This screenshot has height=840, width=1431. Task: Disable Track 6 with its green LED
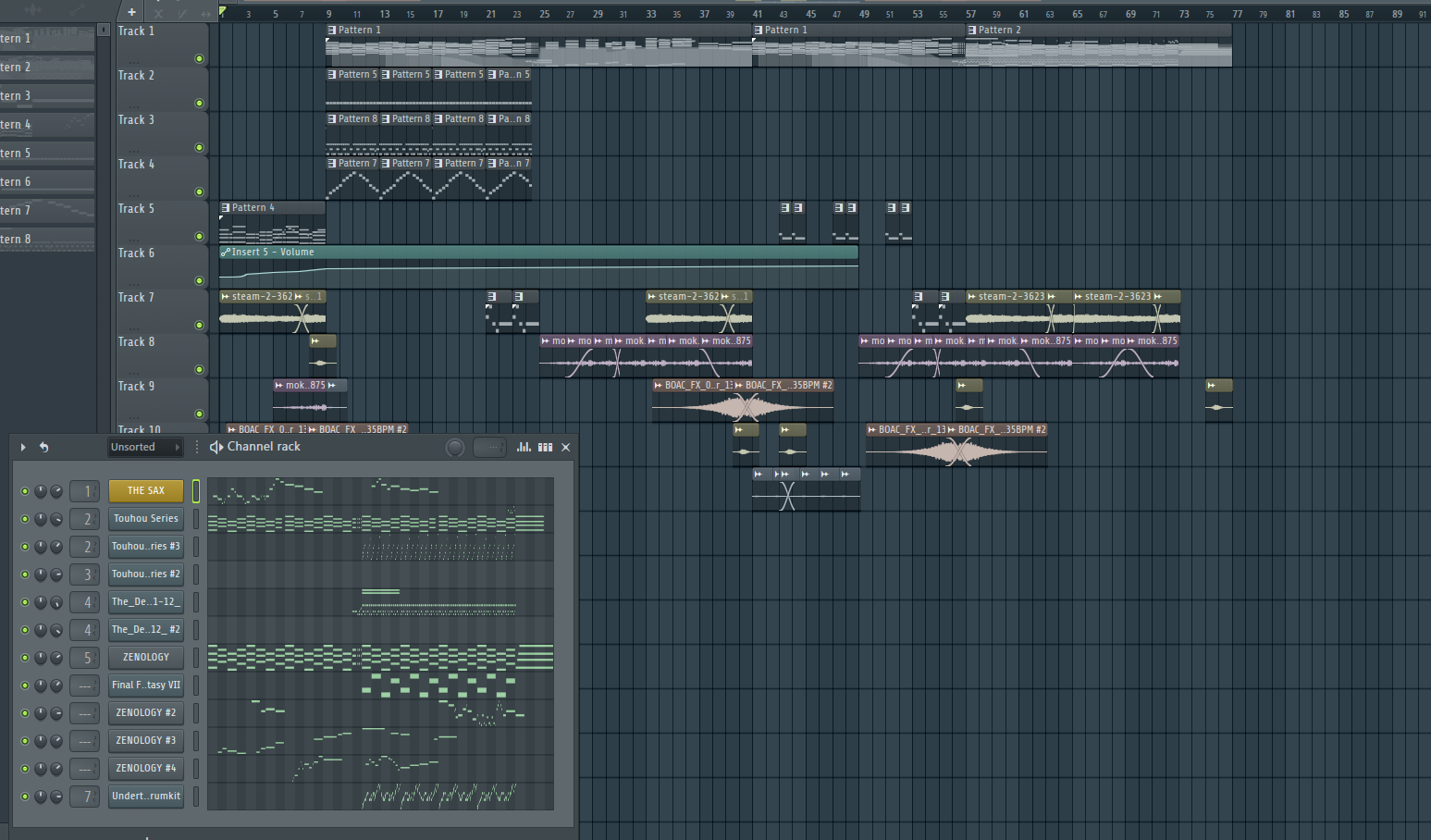coord(199,280)
